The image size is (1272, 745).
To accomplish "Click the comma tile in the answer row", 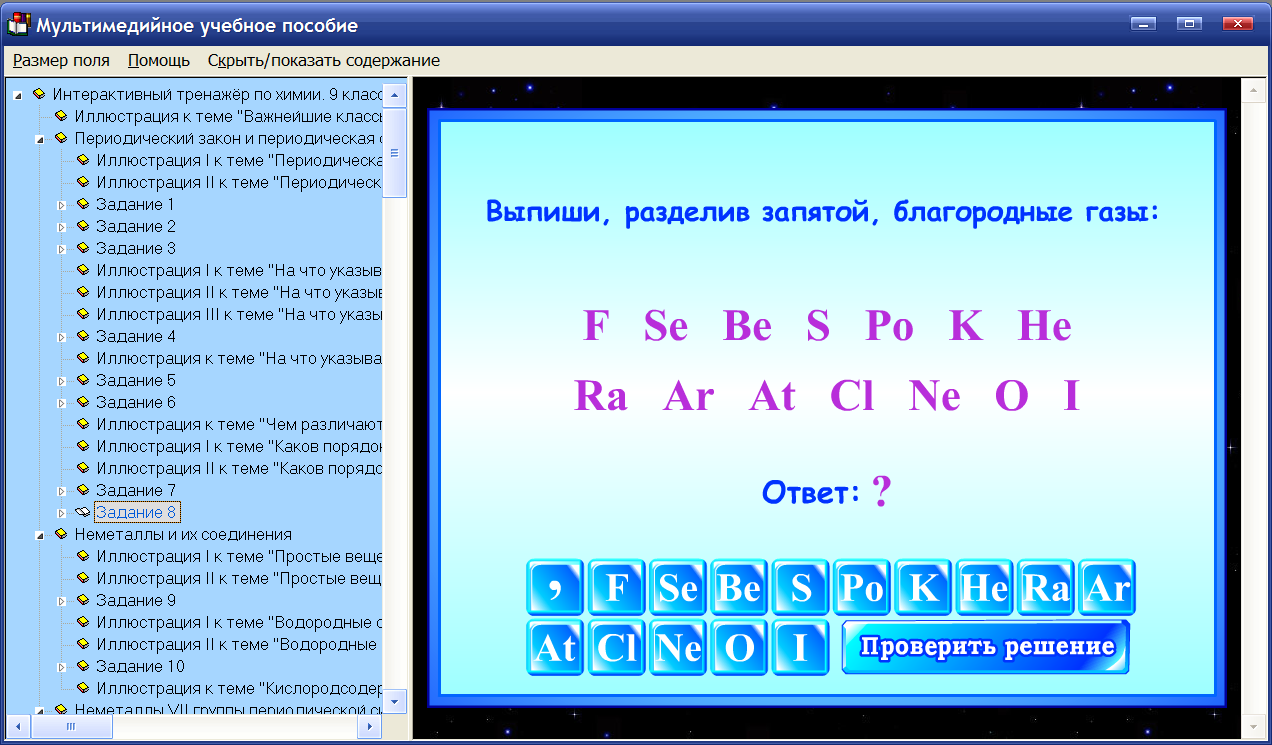I will coord(555,588).
